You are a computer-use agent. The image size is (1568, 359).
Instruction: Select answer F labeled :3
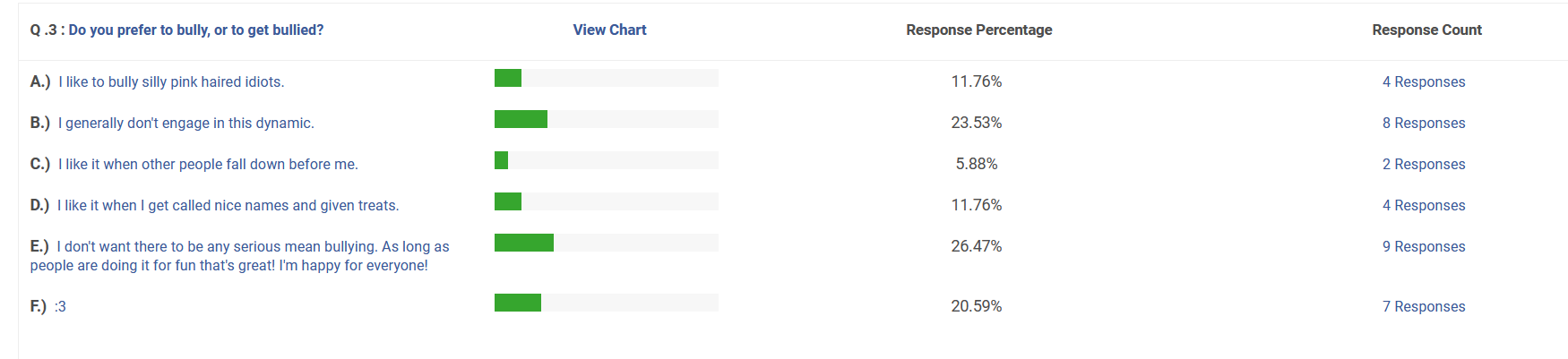click(47, 306)
